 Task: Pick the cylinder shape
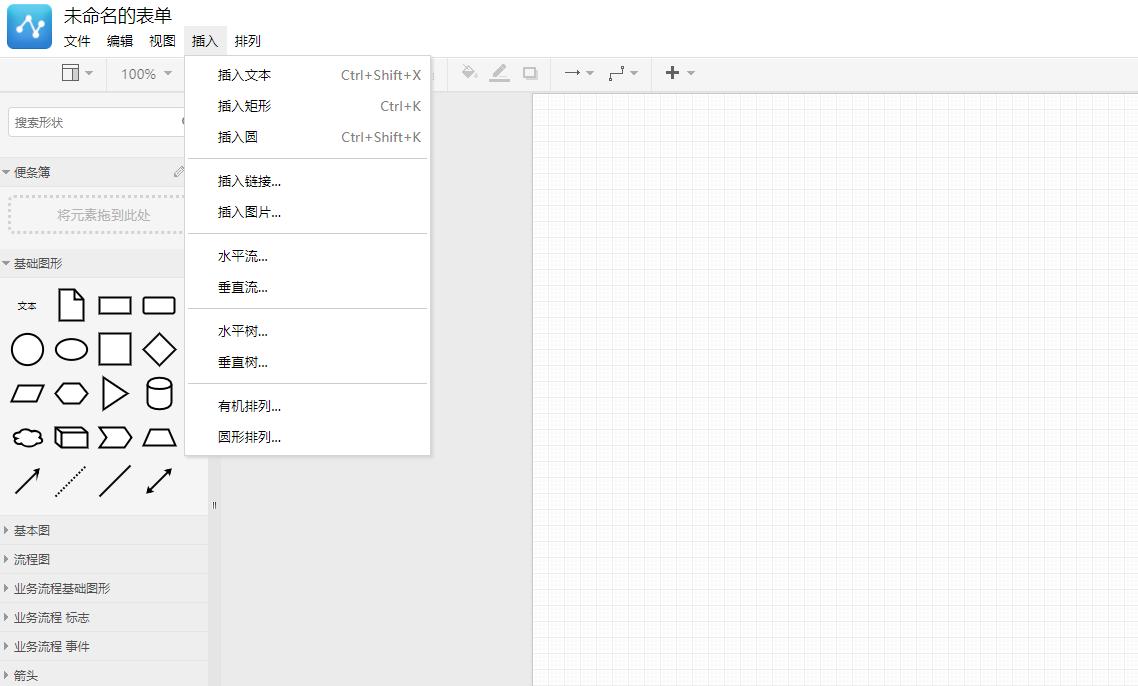159,393
